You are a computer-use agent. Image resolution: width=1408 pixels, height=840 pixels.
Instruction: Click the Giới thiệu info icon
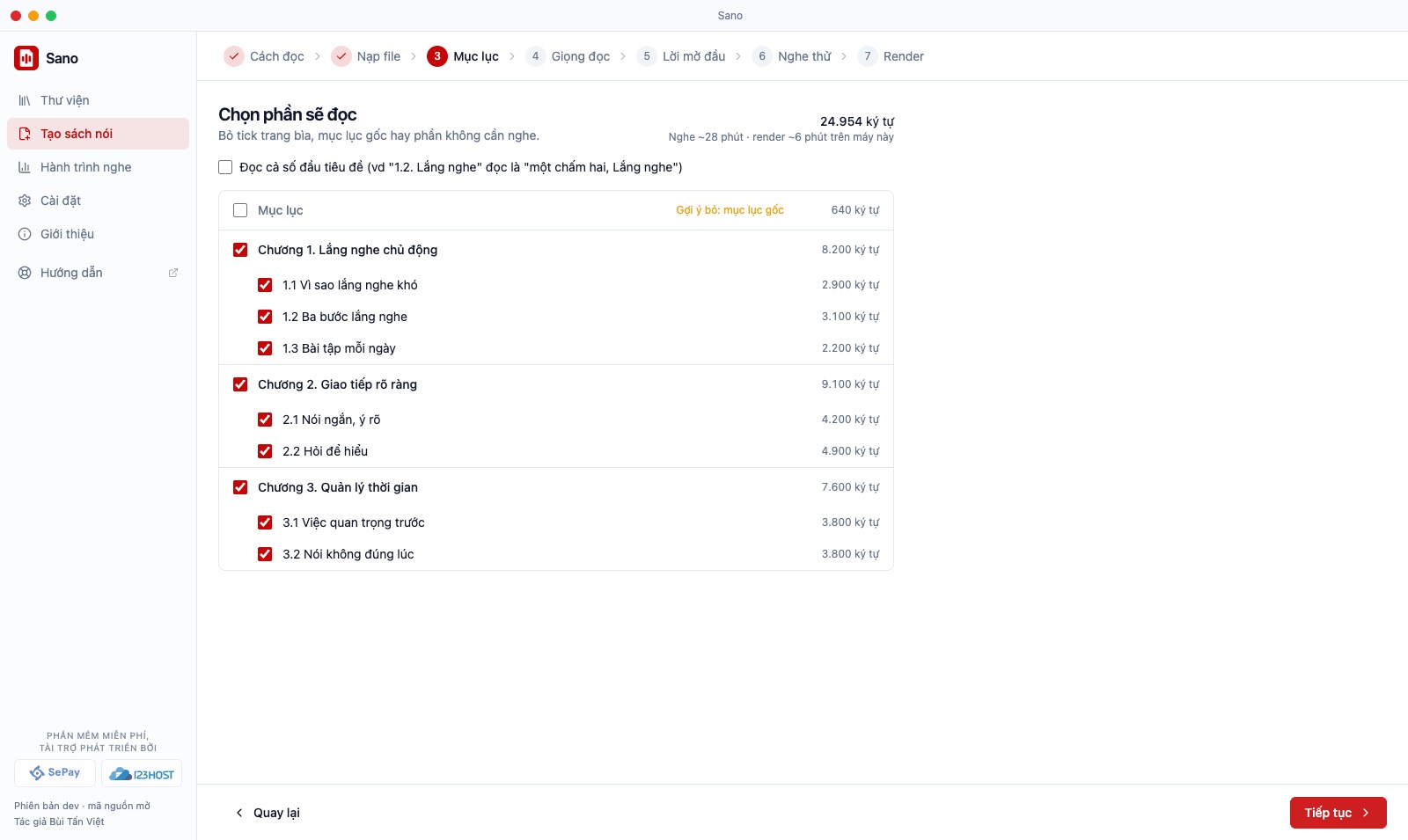25,234
